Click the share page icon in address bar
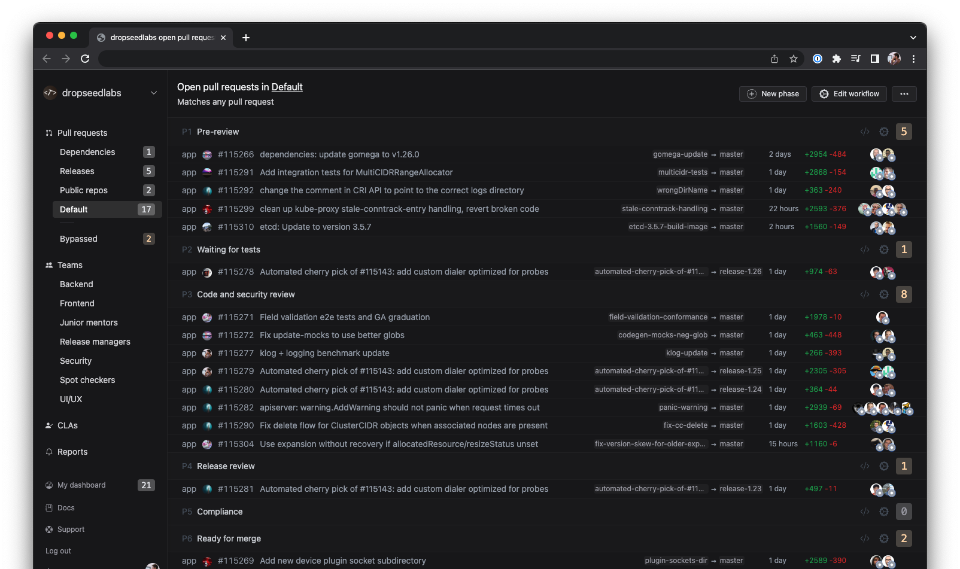This screenshot has width=960, height=569. pyautogui.click(x=774, y=59)
